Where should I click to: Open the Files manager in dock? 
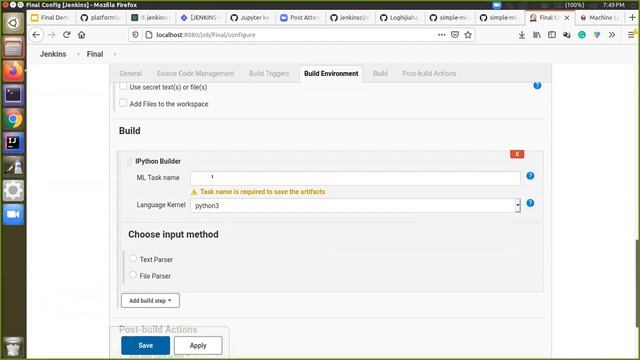pos(13,47)
